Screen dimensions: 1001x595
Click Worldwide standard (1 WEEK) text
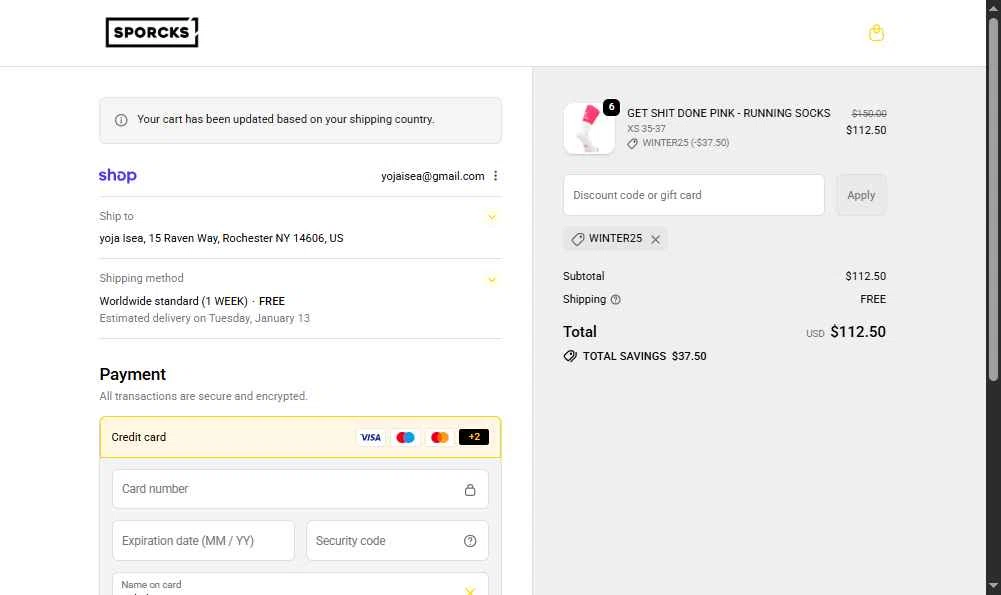tap(174, 301)
